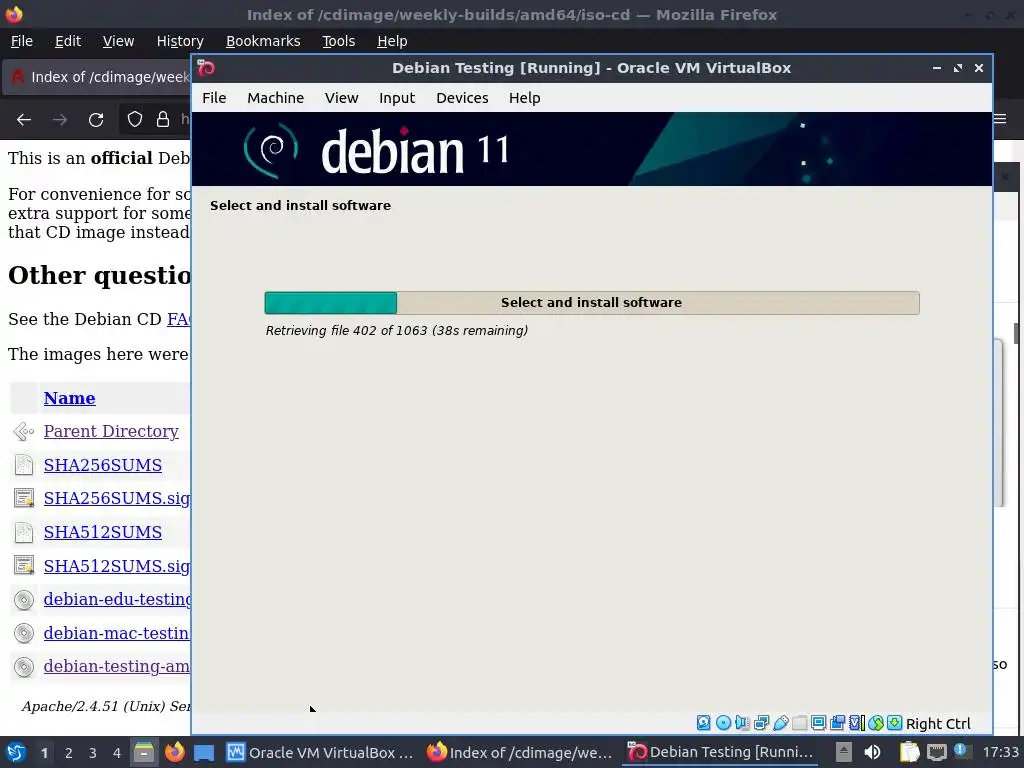This screenshot has height=768, width=1024.
Task: Open Firefox's Bookmarks menu
Action: click(x=263, y=41)
